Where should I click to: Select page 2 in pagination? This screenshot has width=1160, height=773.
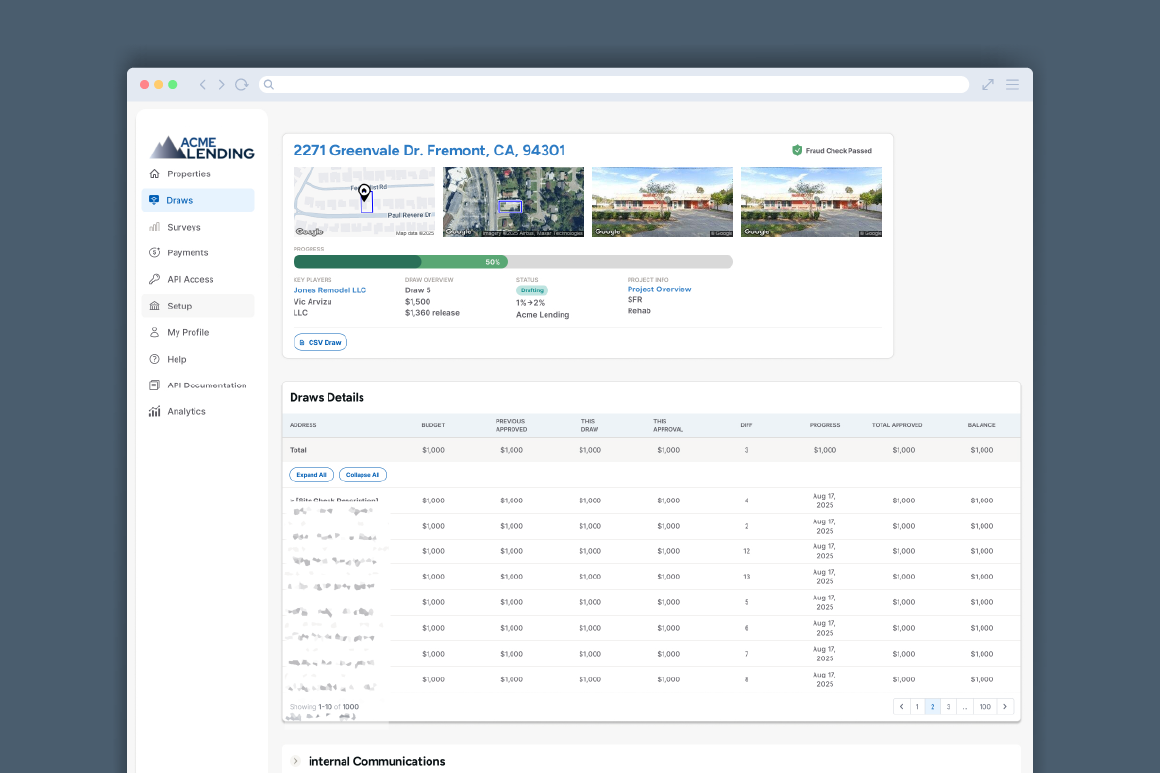click(932, 706)
